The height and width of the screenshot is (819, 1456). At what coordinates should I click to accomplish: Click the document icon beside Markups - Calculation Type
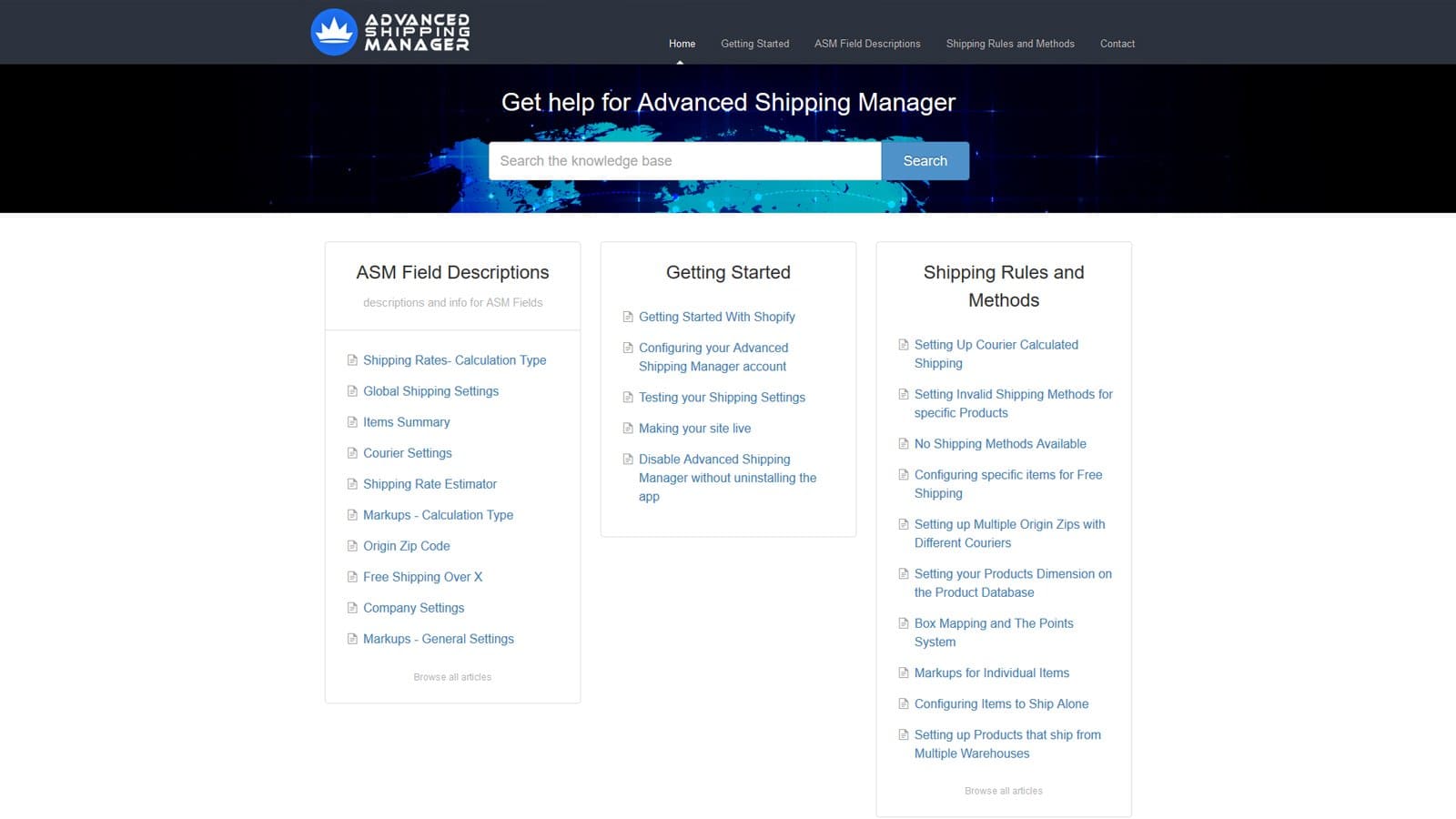[352, 515]
